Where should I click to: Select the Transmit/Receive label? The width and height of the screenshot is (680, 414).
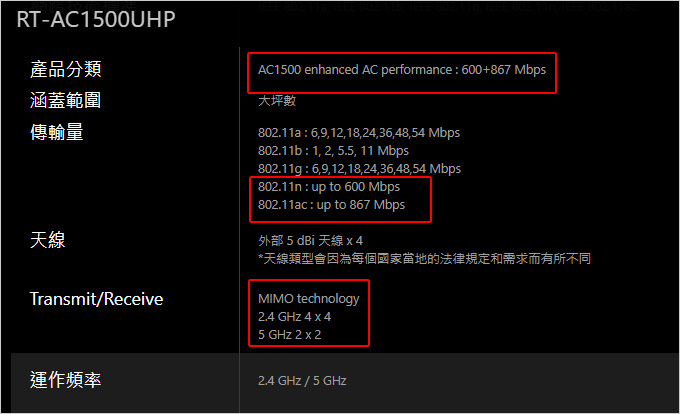click(x=96, y=299)
